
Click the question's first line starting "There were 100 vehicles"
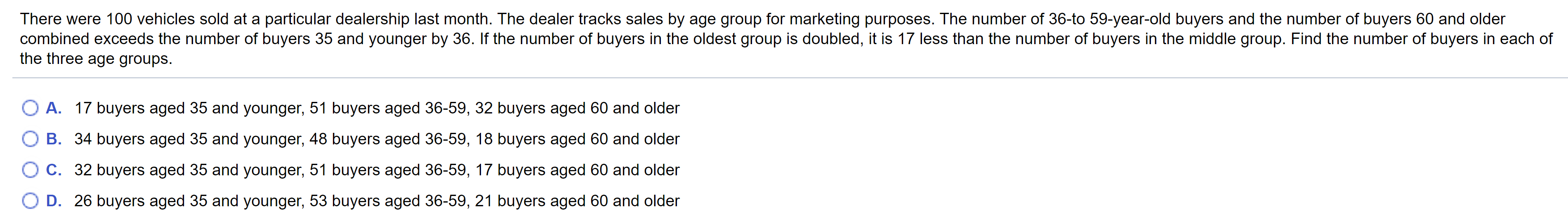click(762, 19)
